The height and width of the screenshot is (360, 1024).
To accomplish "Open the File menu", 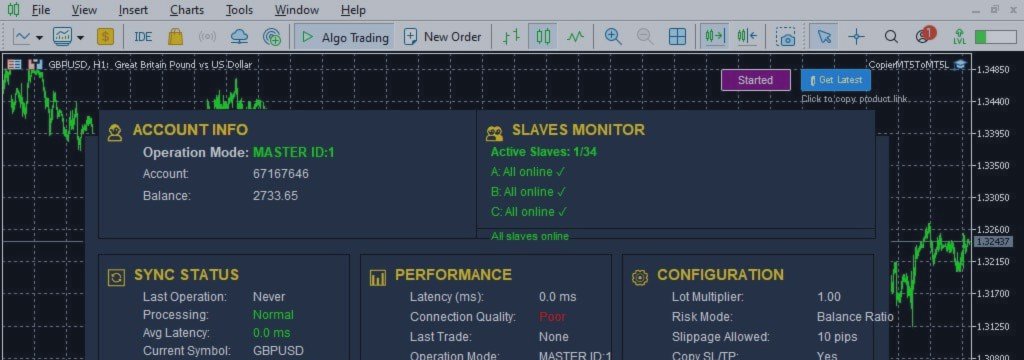I will 40,10.
